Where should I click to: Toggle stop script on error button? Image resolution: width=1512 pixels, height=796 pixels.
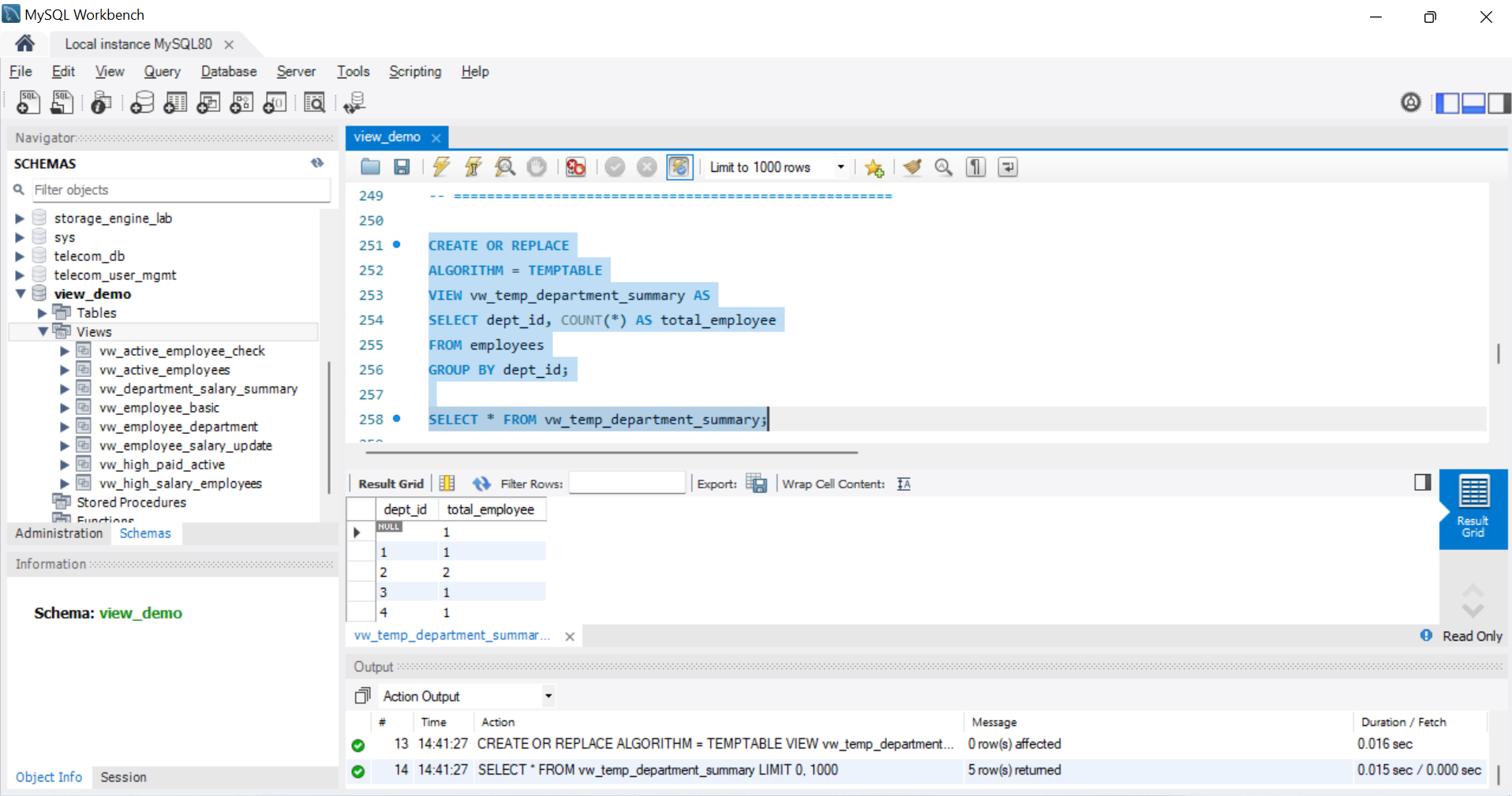pyautogui.click(x=576, y=166)
